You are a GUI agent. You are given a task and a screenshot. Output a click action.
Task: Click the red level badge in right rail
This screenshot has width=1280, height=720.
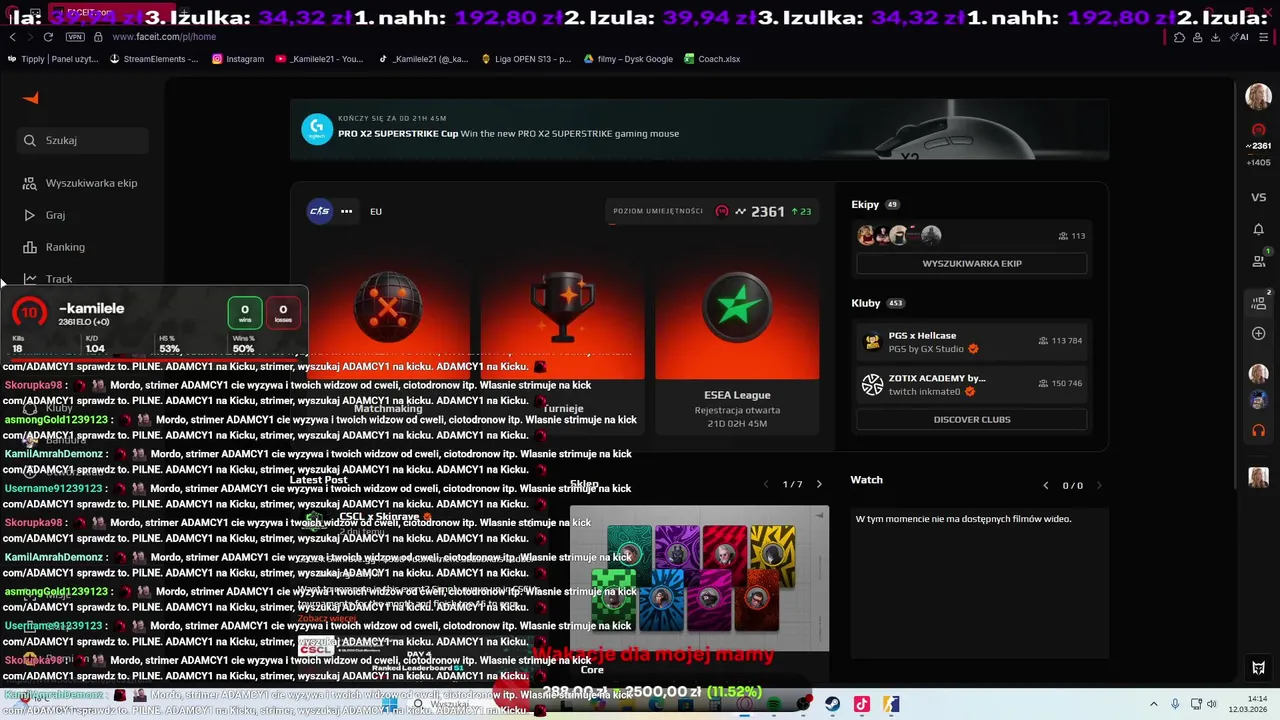(x=1258, y=130)
